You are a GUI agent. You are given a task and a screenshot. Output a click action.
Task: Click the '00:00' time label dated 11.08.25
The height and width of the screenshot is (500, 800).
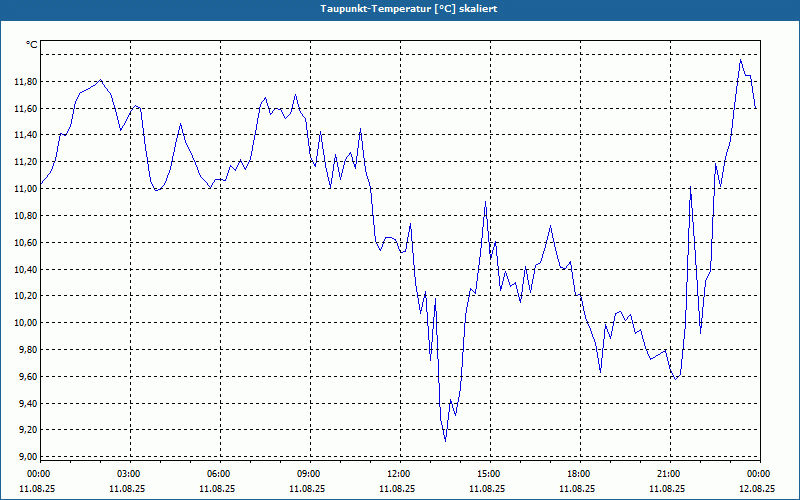(x=38, y=474)
